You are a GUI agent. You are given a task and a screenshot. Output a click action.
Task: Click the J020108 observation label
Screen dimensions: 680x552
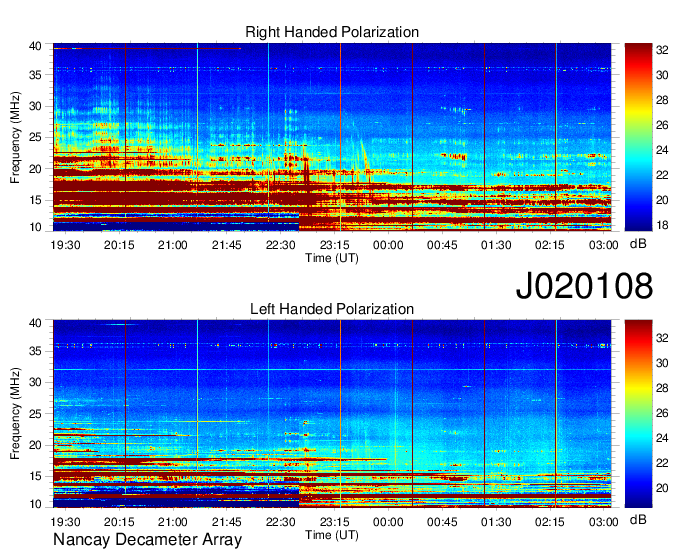pos(584,286)
